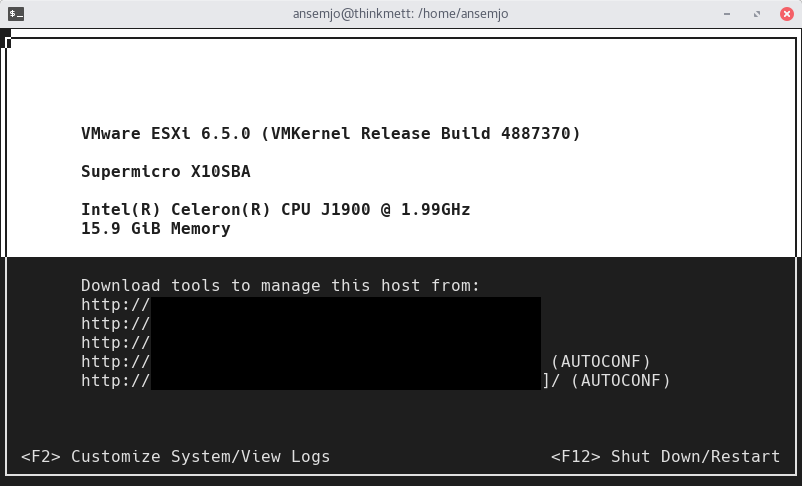
Task: Click the Intel Celeron CPU J1900 line
Action: pyautogui.click(x=275, y=210)
